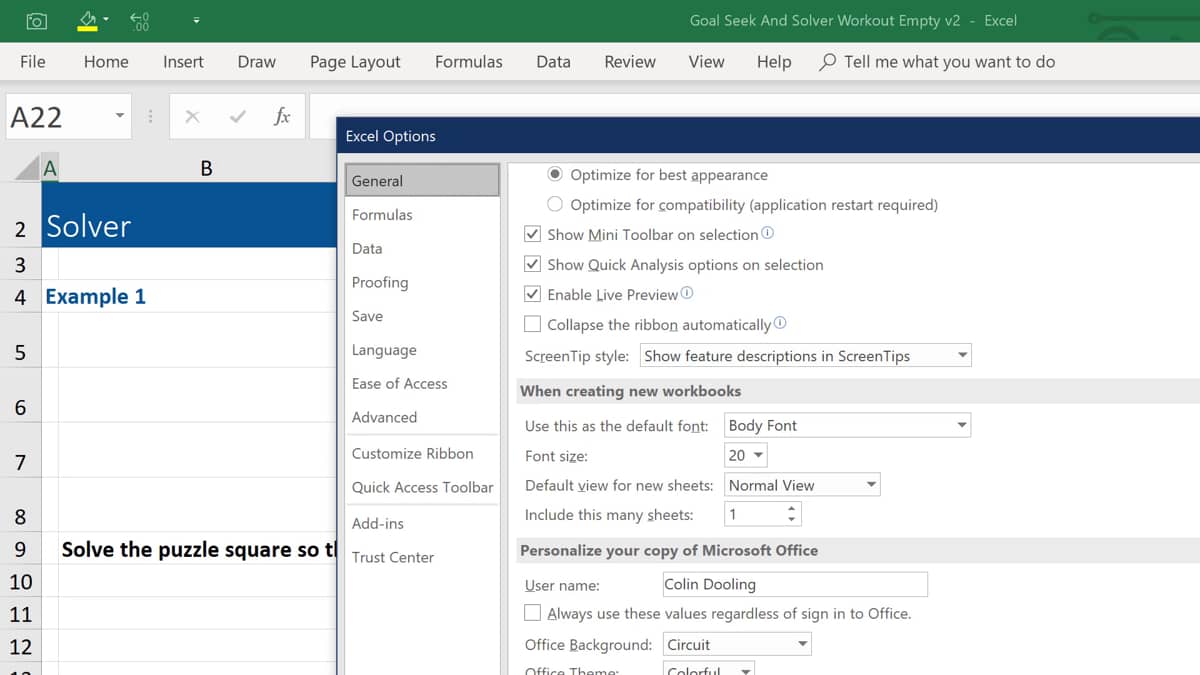Screen dimensions: 1200x675
Task: Click info icon beside Enable Live Preview
Action: (687, 293)
